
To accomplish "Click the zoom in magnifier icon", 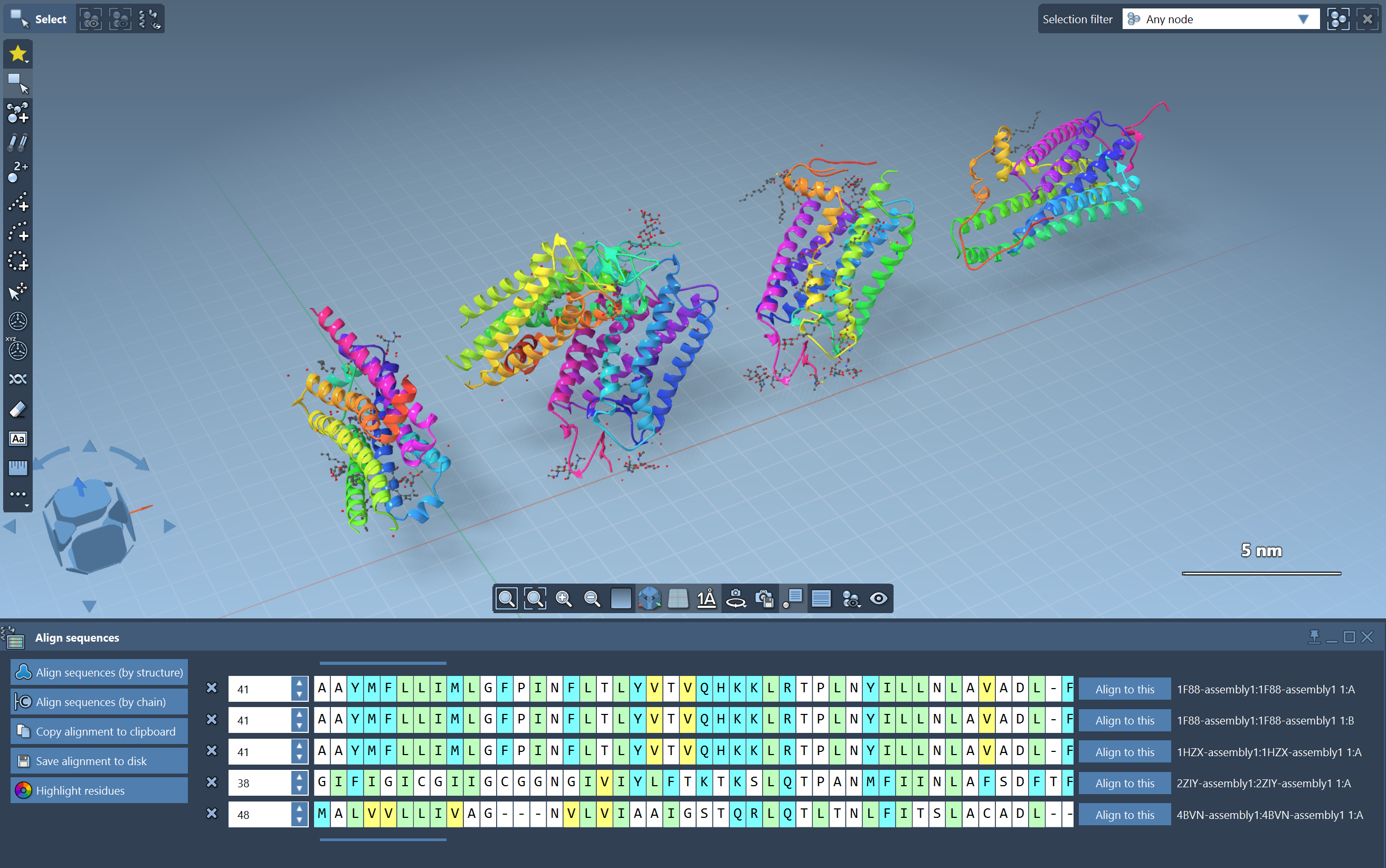I will pyautogui.click(x=563, y=599).
